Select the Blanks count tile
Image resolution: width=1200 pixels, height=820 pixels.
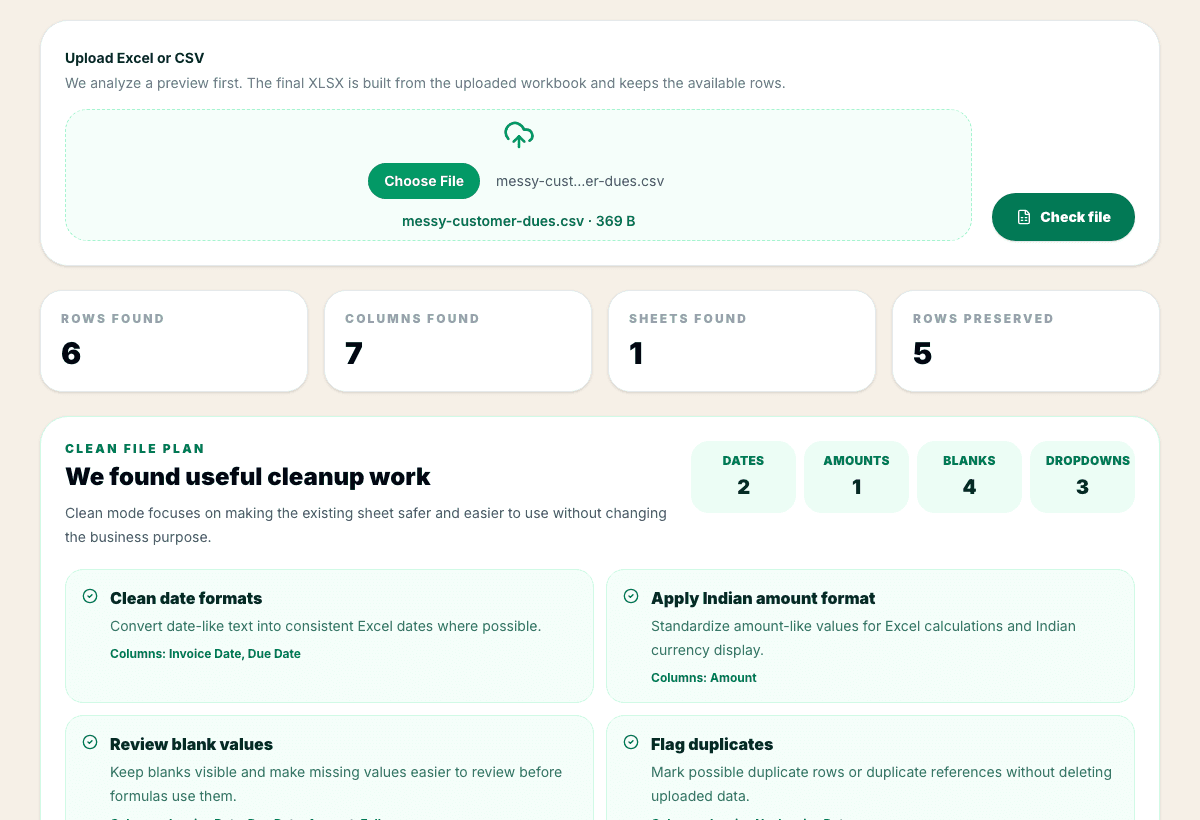(x=969, y=477)
